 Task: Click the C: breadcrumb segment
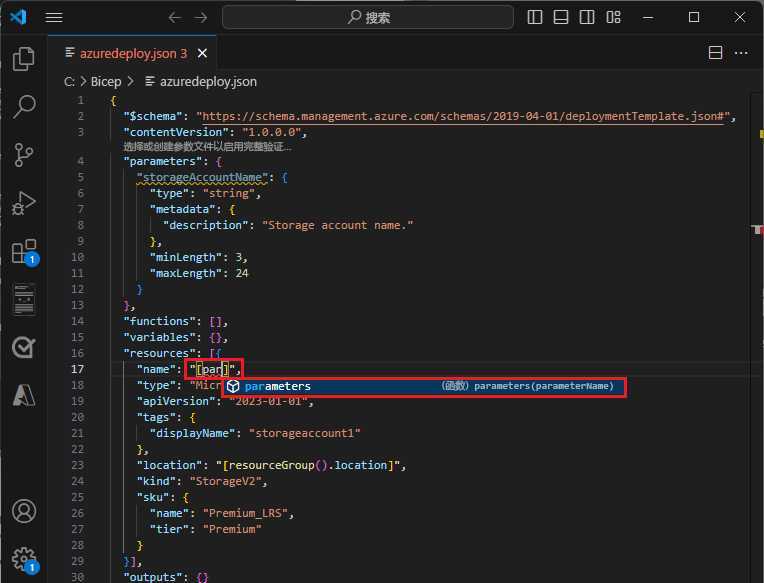[69, 82]
